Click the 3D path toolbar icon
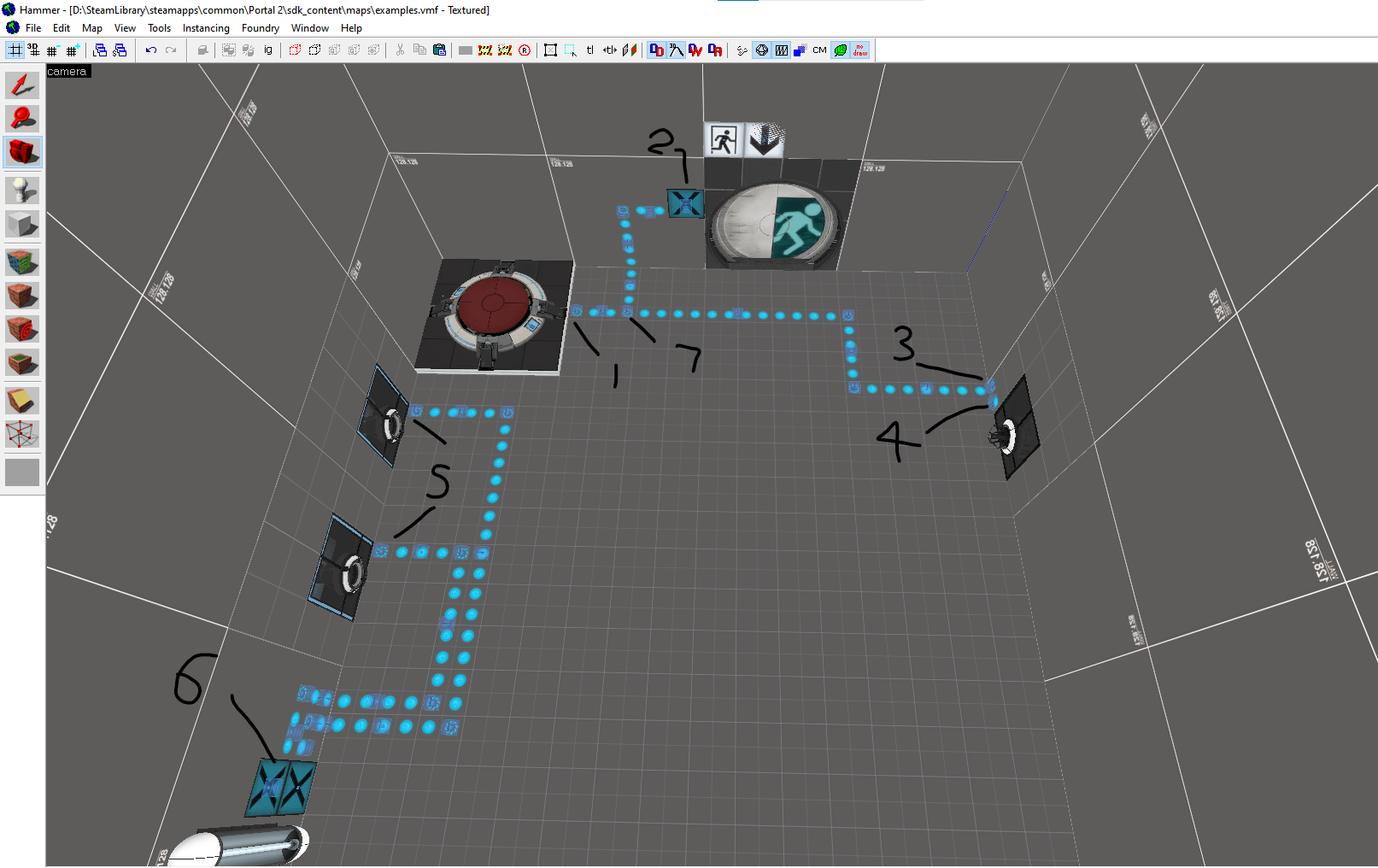This screenshot has height=868, width=1378. (676, 50)
